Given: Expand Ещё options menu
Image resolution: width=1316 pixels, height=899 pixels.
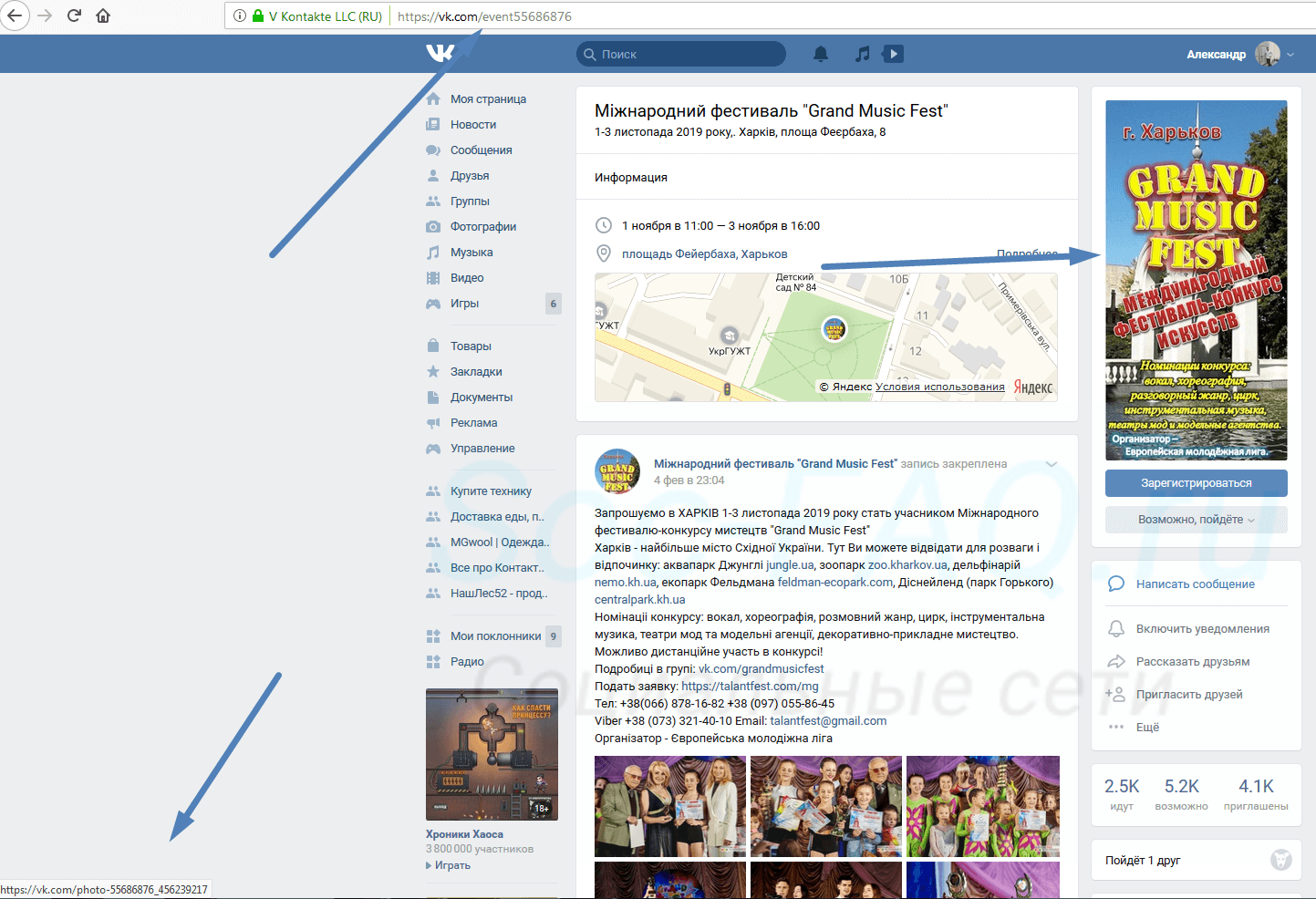Looking at the screenshot, I should pyautogui.click(x=1147, y=727).
